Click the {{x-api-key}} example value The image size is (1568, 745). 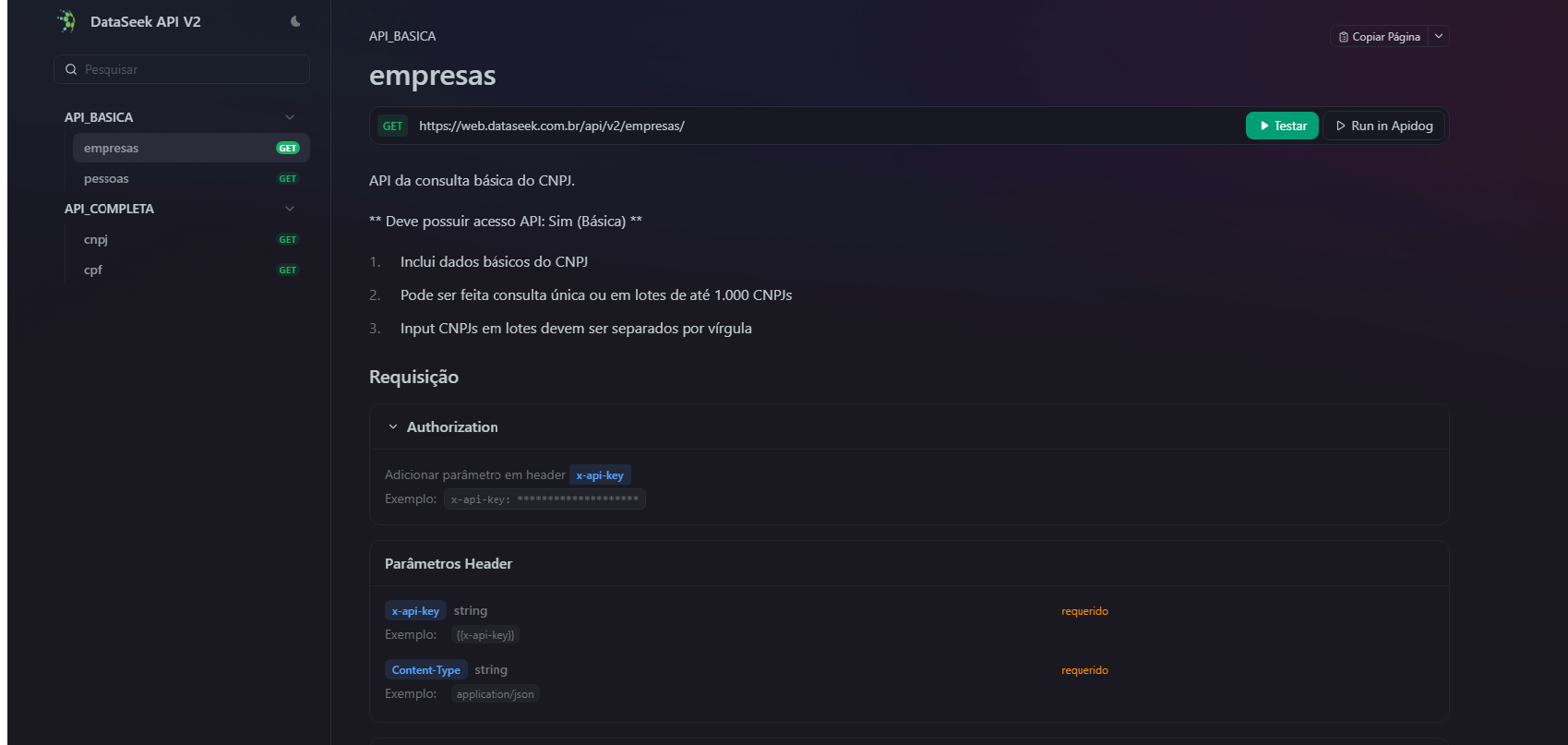pyautogui.click(x=485, y=635)
